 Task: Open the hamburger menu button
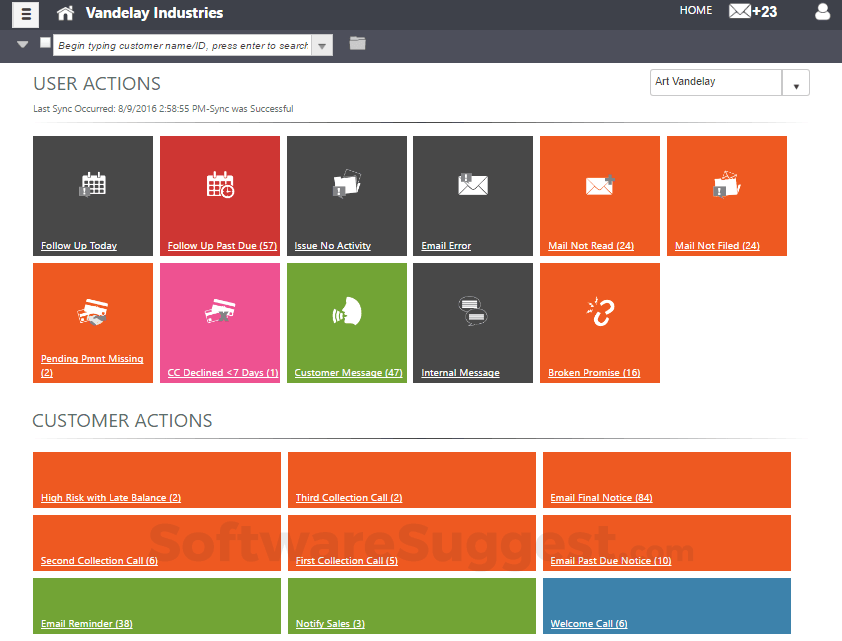click(x=26, y=14)
